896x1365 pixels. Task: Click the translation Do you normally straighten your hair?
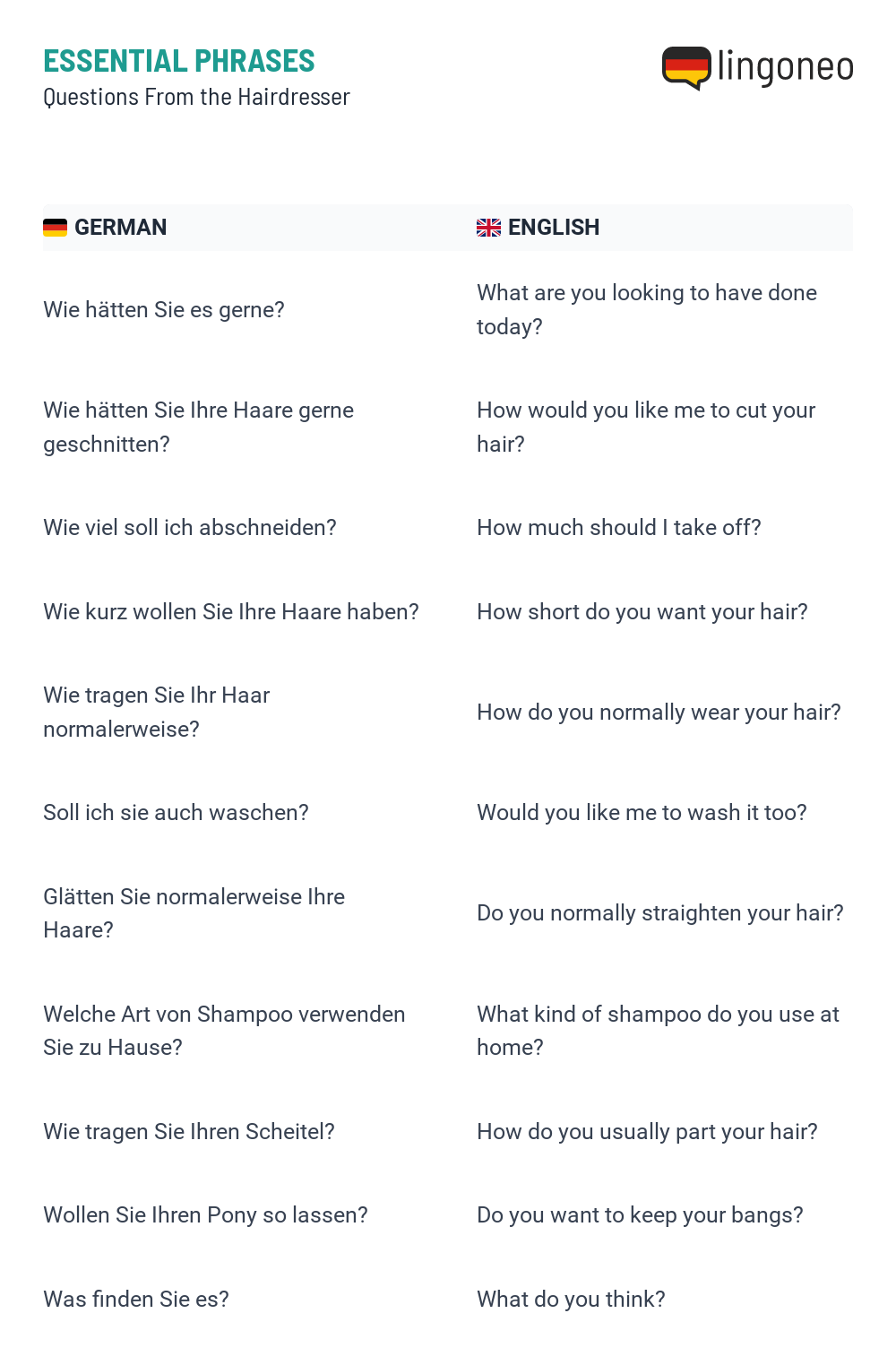point(660,913)
